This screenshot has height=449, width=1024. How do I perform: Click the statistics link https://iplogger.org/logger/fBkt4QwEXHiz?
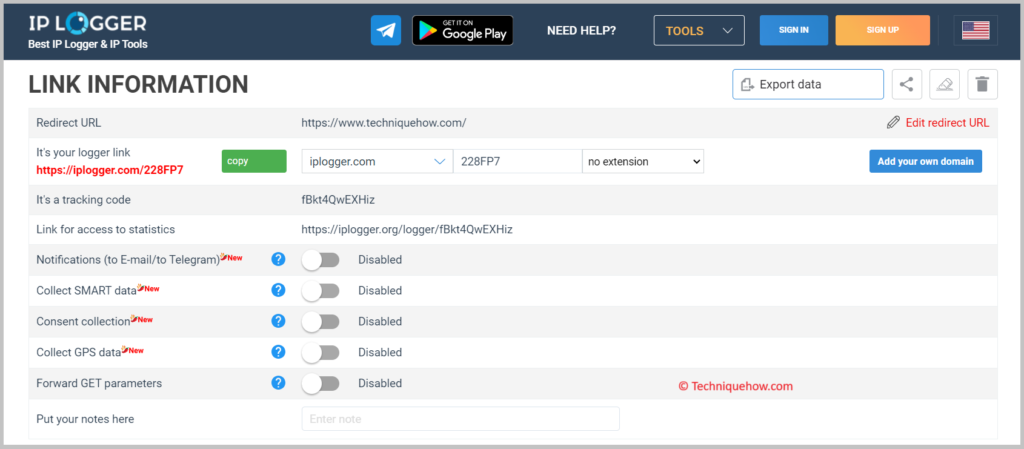point(407,230)
